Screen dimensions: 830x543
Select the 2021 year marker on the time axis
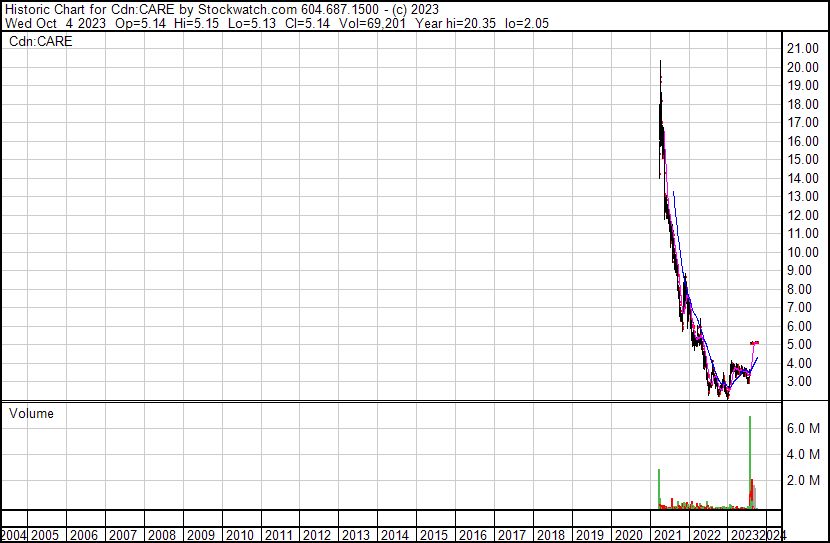pos(667,535)
